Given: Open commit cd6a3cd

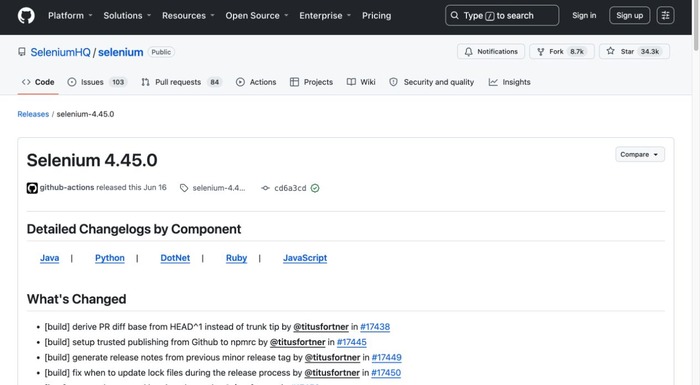Looking at the screenshot, I should tap(290, 188).
